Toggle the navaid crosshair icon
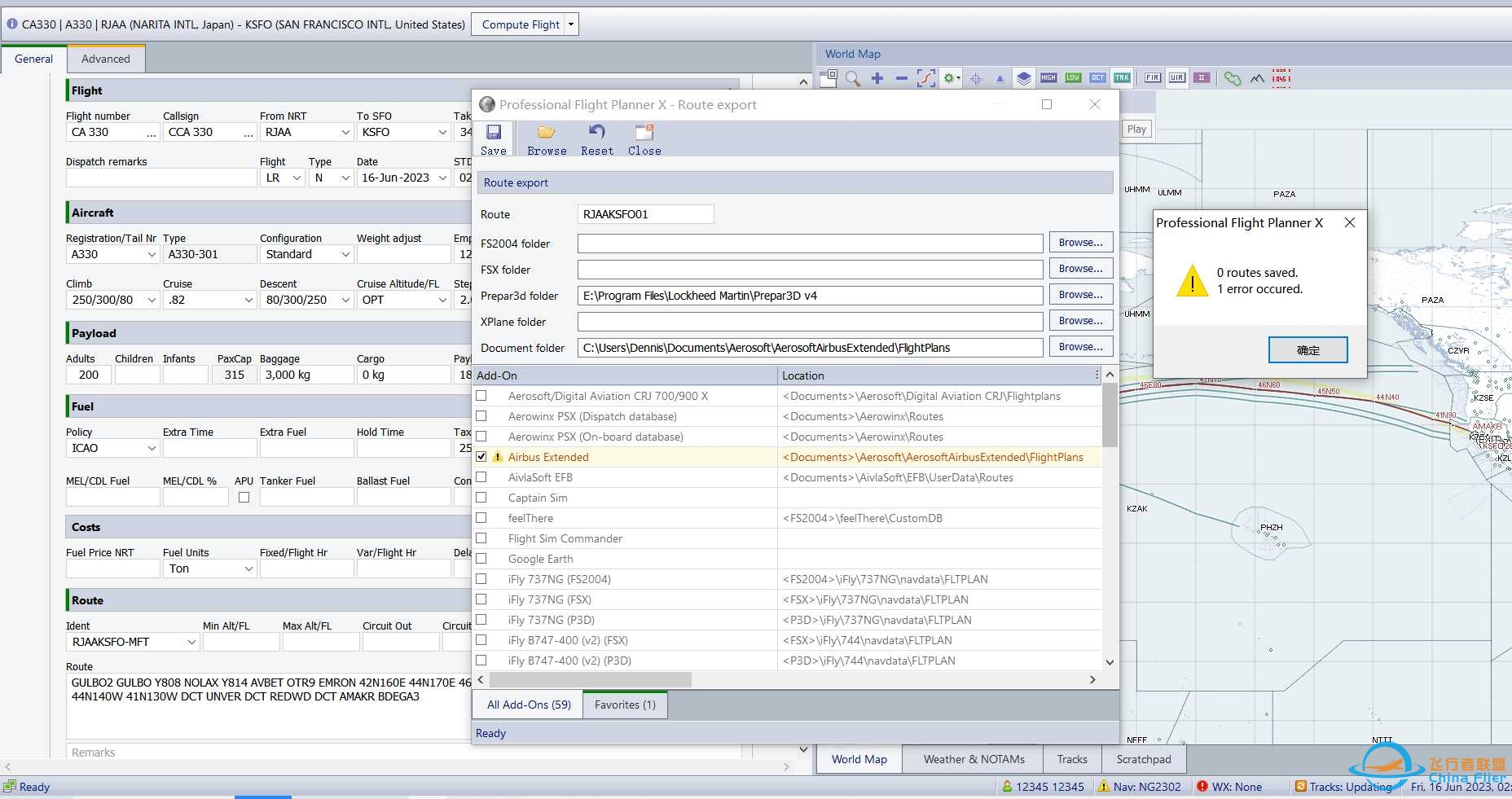The width and height of the screenshot is (1512, 799). point(976,78)
